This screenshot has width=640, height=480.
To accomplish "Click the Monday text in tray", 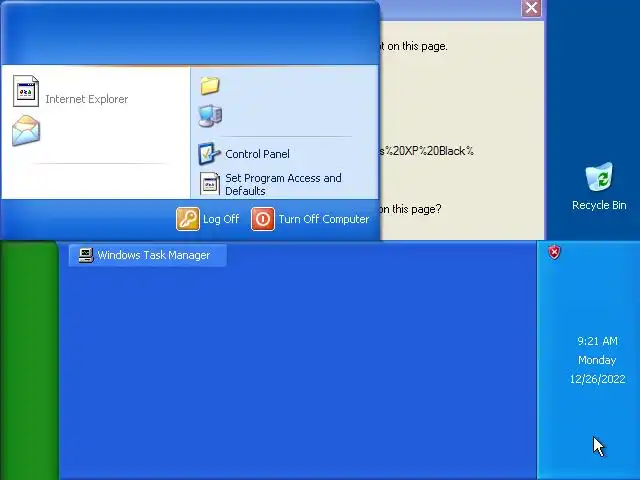I will [597, 360].
